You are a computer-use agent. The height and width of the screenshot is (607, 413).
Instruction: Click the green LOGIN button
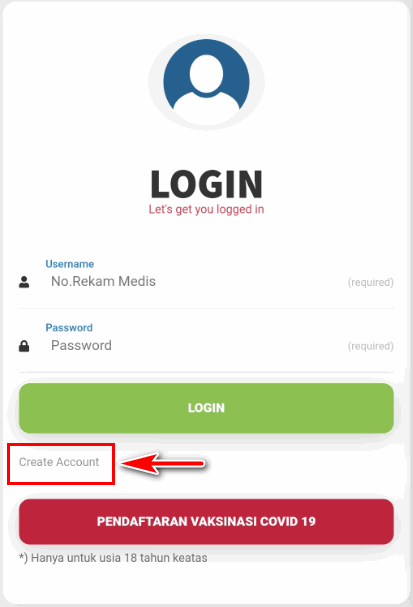click(x=206, y=408)
